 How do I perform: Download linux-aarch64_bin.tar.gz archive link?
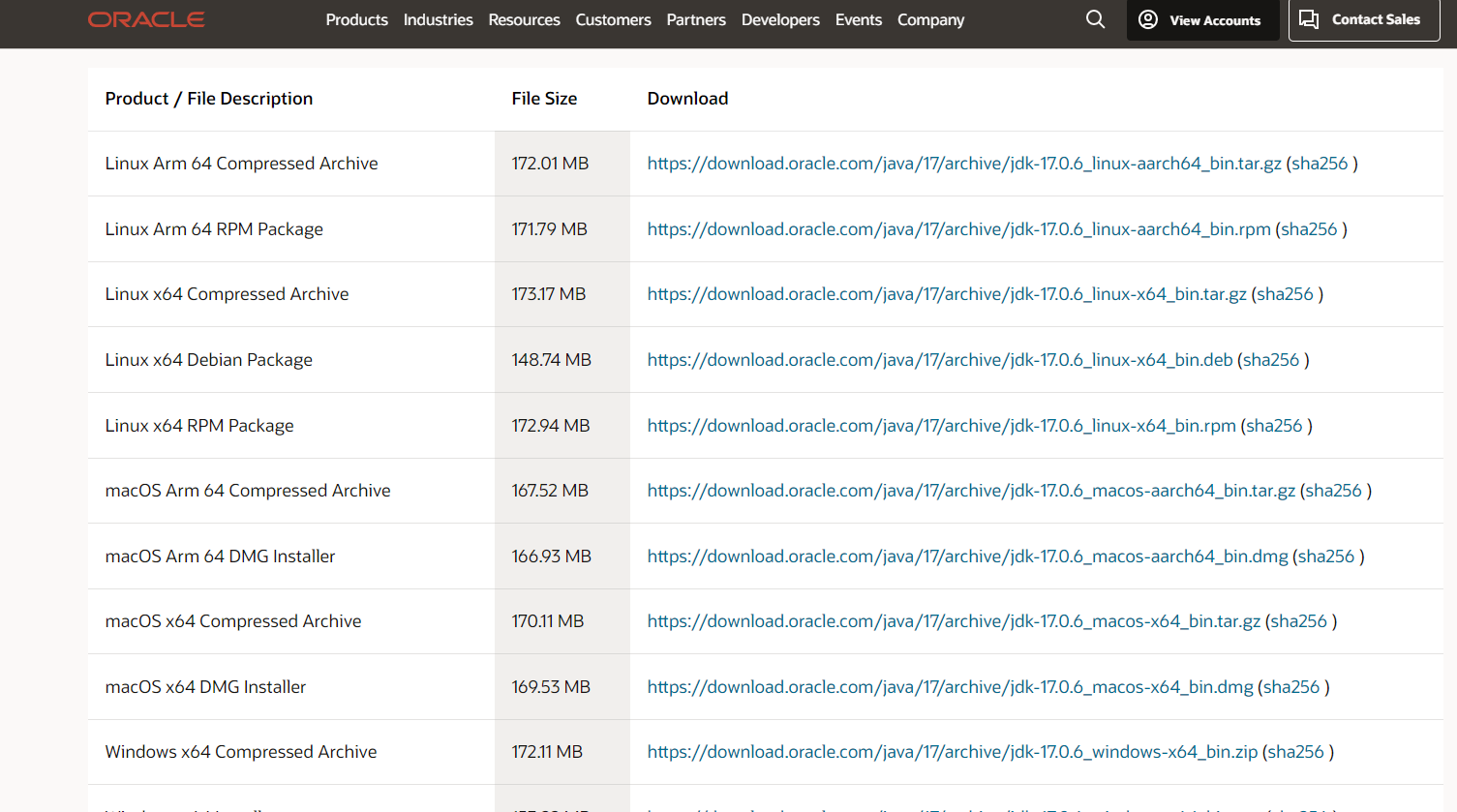[964, 164]
